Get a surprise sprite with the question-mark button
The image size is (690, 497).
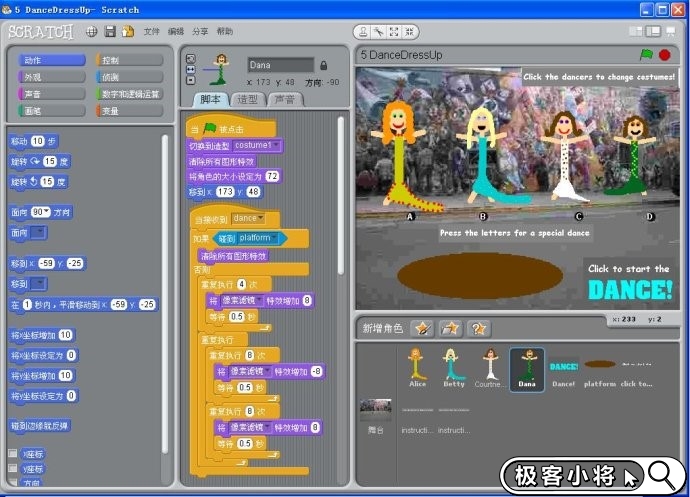479,328
